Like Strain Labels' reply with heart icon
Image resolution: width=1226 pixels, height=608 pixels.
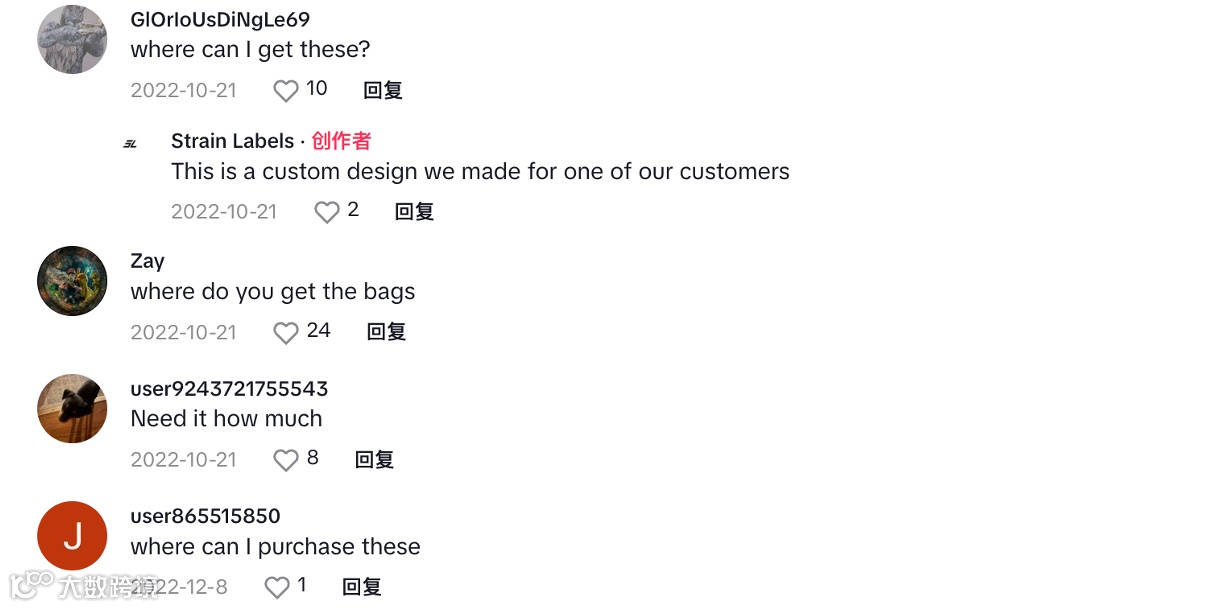click(327, 212)
